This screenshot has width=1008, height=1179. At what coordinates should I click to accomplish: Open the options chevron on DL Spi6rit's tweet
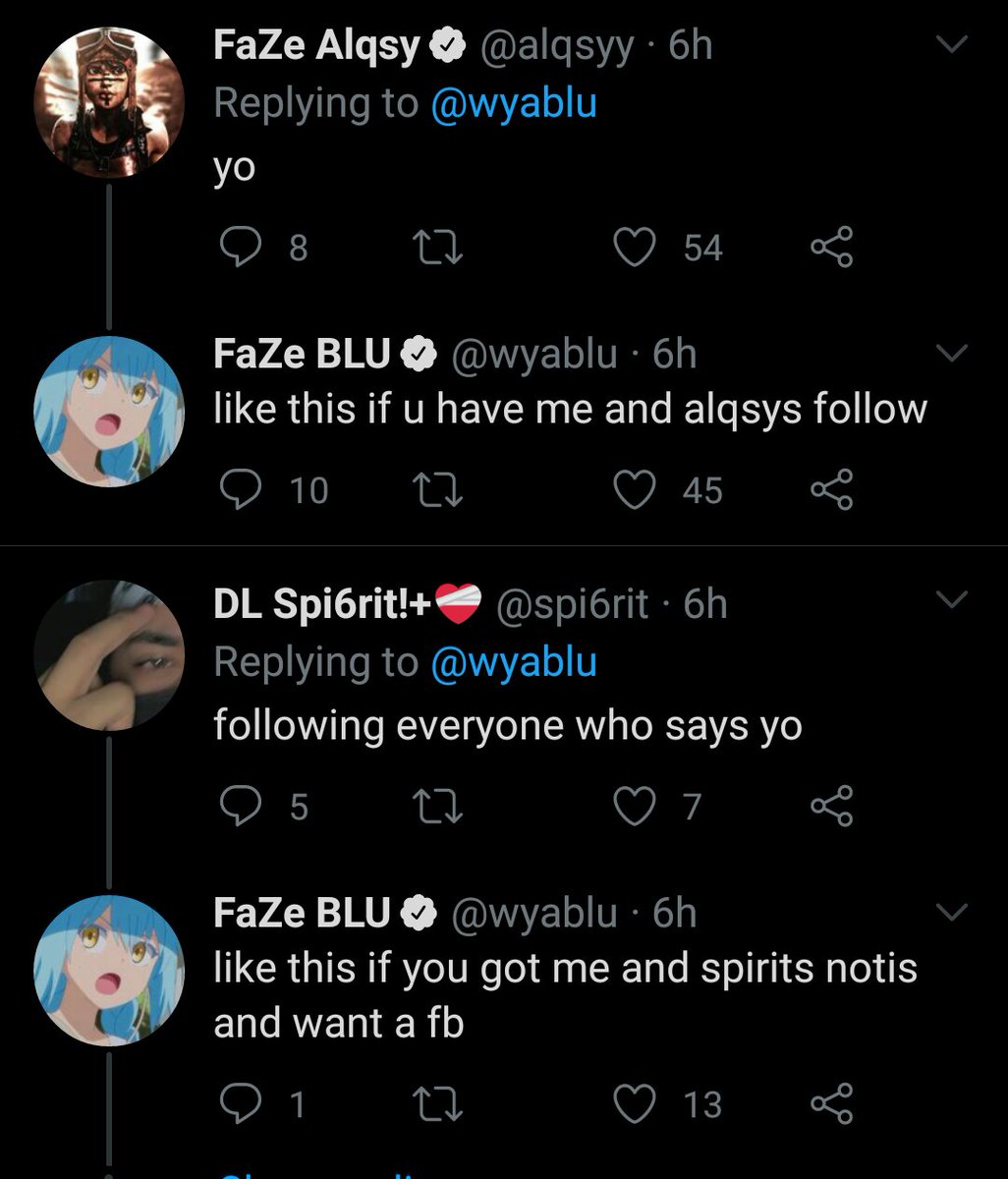coord(952,599)
